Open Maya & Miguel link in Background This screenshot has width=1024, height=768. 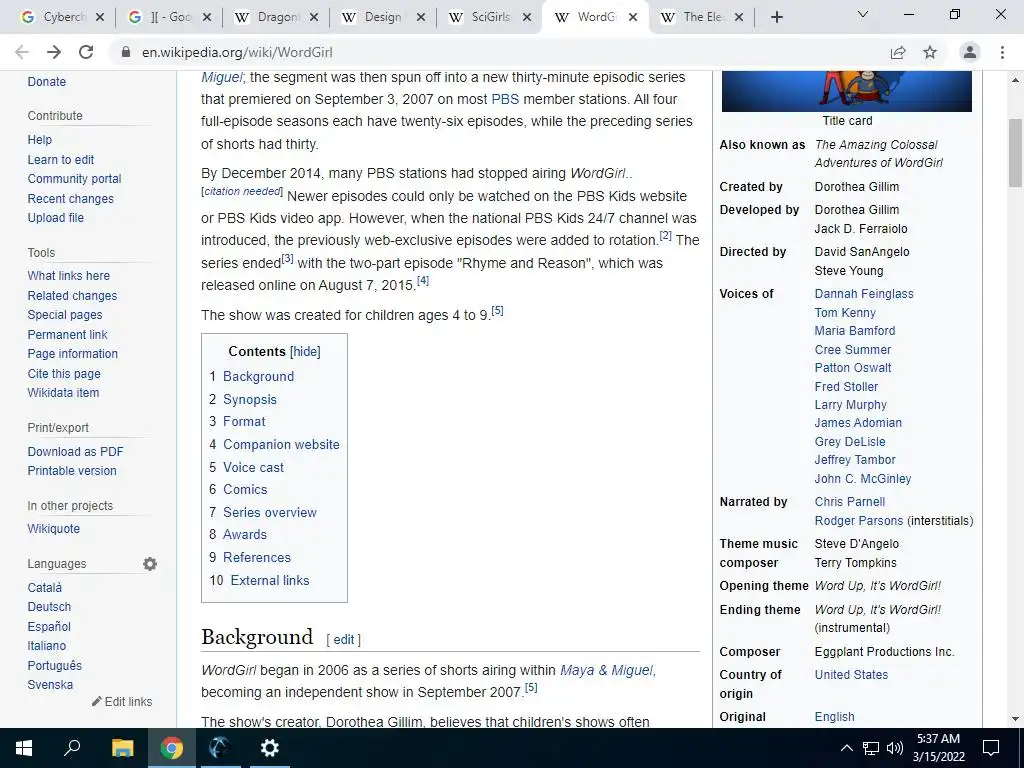pos(606,670)
